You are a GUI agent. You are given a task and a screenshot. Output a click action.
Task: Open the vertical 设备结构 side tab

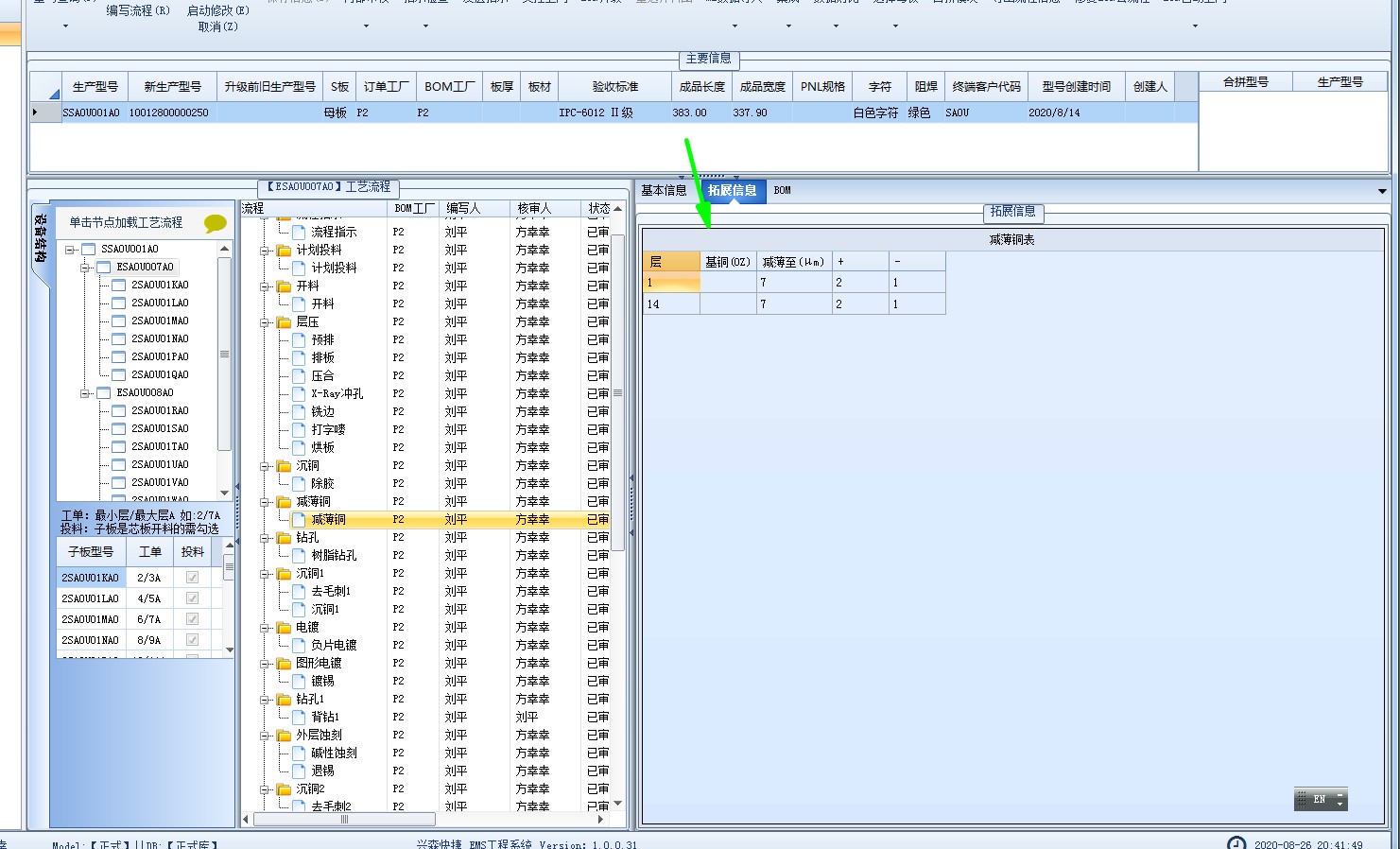point(40,239)
